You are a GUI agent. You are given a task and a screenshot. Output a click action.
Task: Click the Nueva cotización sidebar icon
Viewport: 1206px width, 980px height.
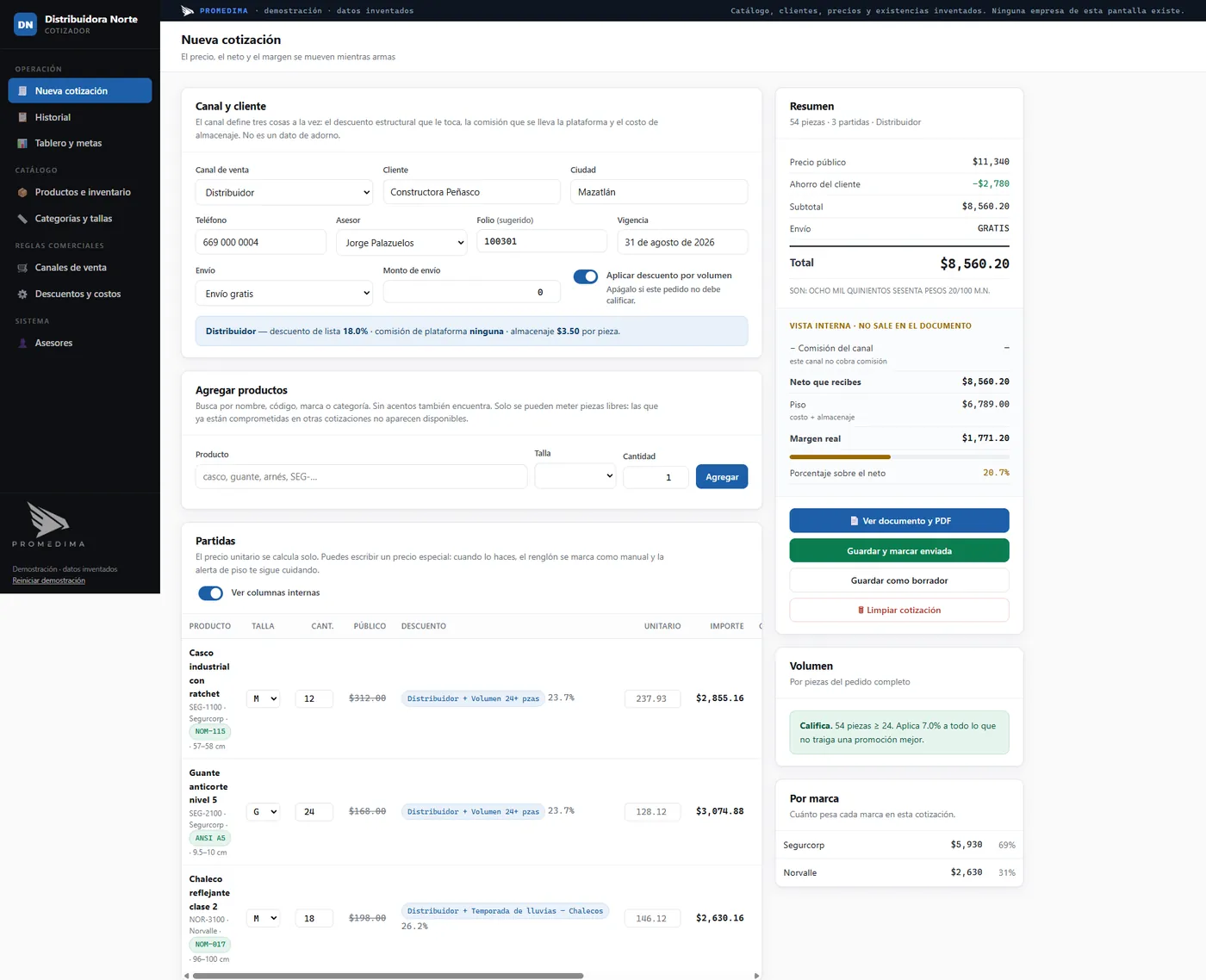(22, 90)
